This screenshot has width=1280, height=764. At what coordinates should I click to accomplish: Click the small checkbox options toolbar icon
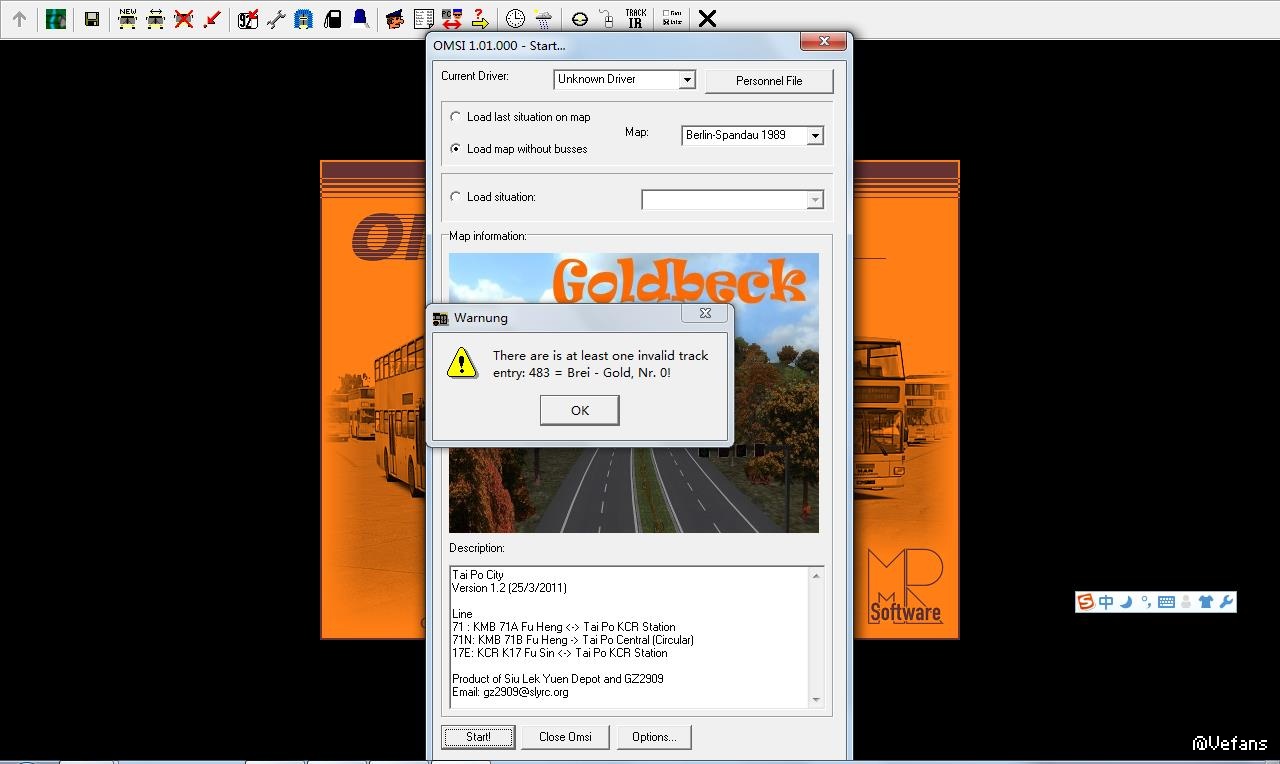point(672,19)
